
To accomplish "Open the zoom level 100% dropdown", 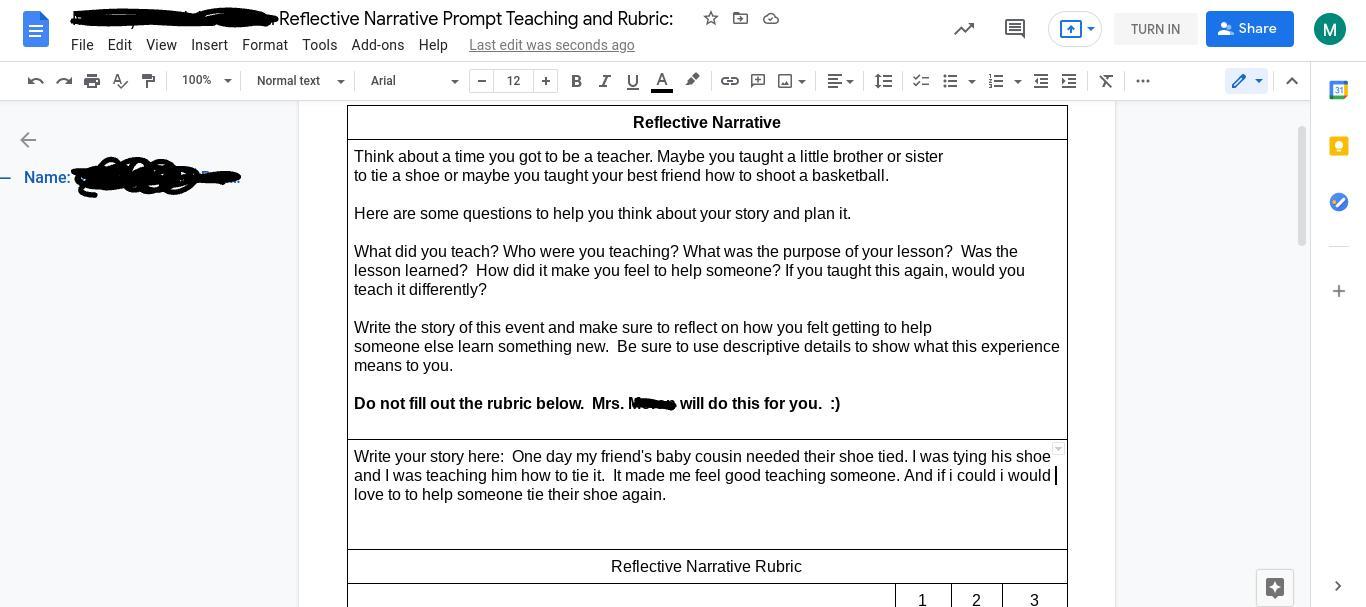I will pyautogui.click(x=206, y=81).
